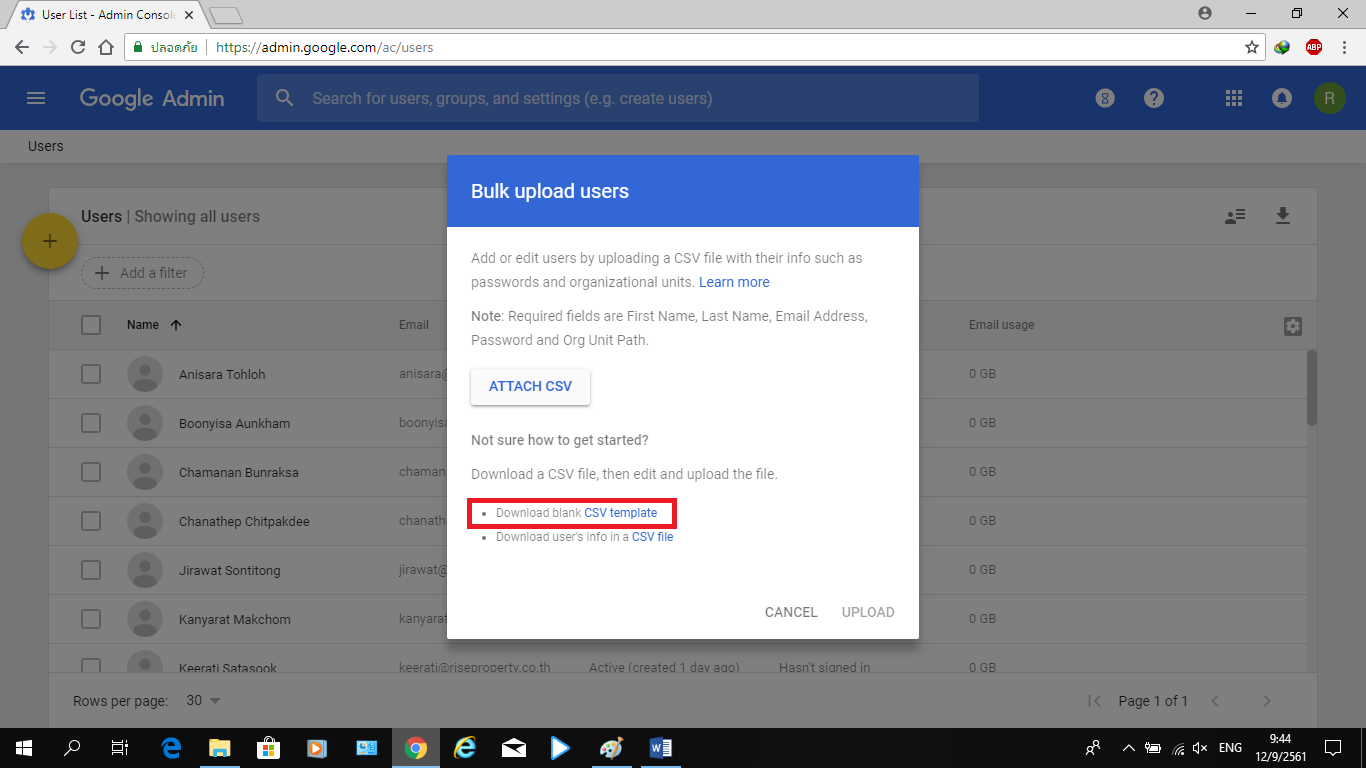Expand the Rows per page dropdown
The height and width of the screenshot is (768, 1366).
coord(204,701)
